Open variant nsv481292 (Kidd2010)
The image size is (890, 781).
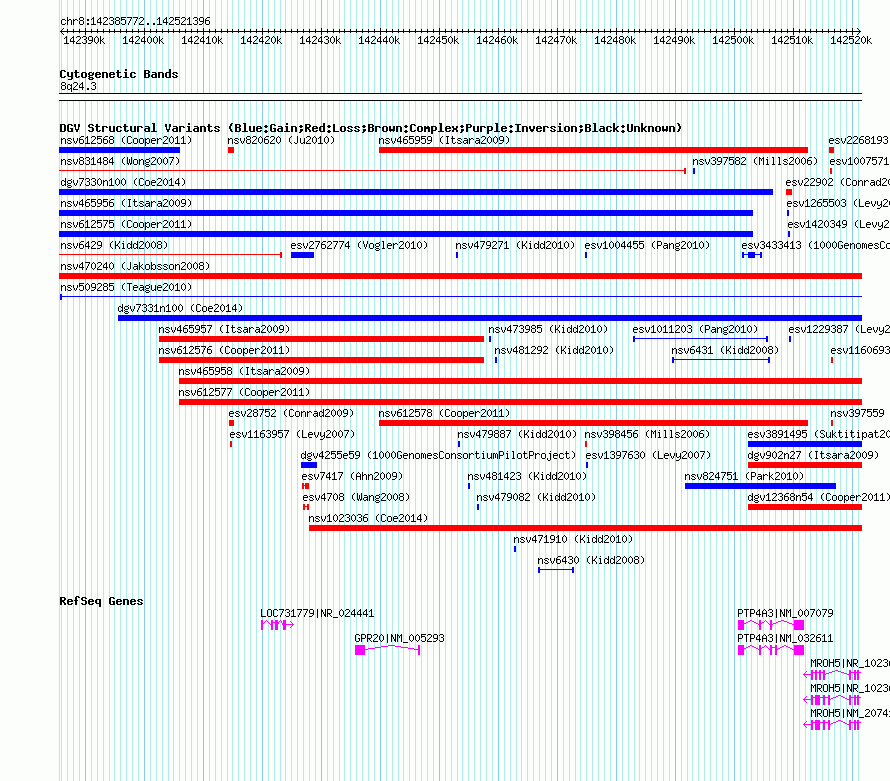pyautogui.click(x=554, y=350)
